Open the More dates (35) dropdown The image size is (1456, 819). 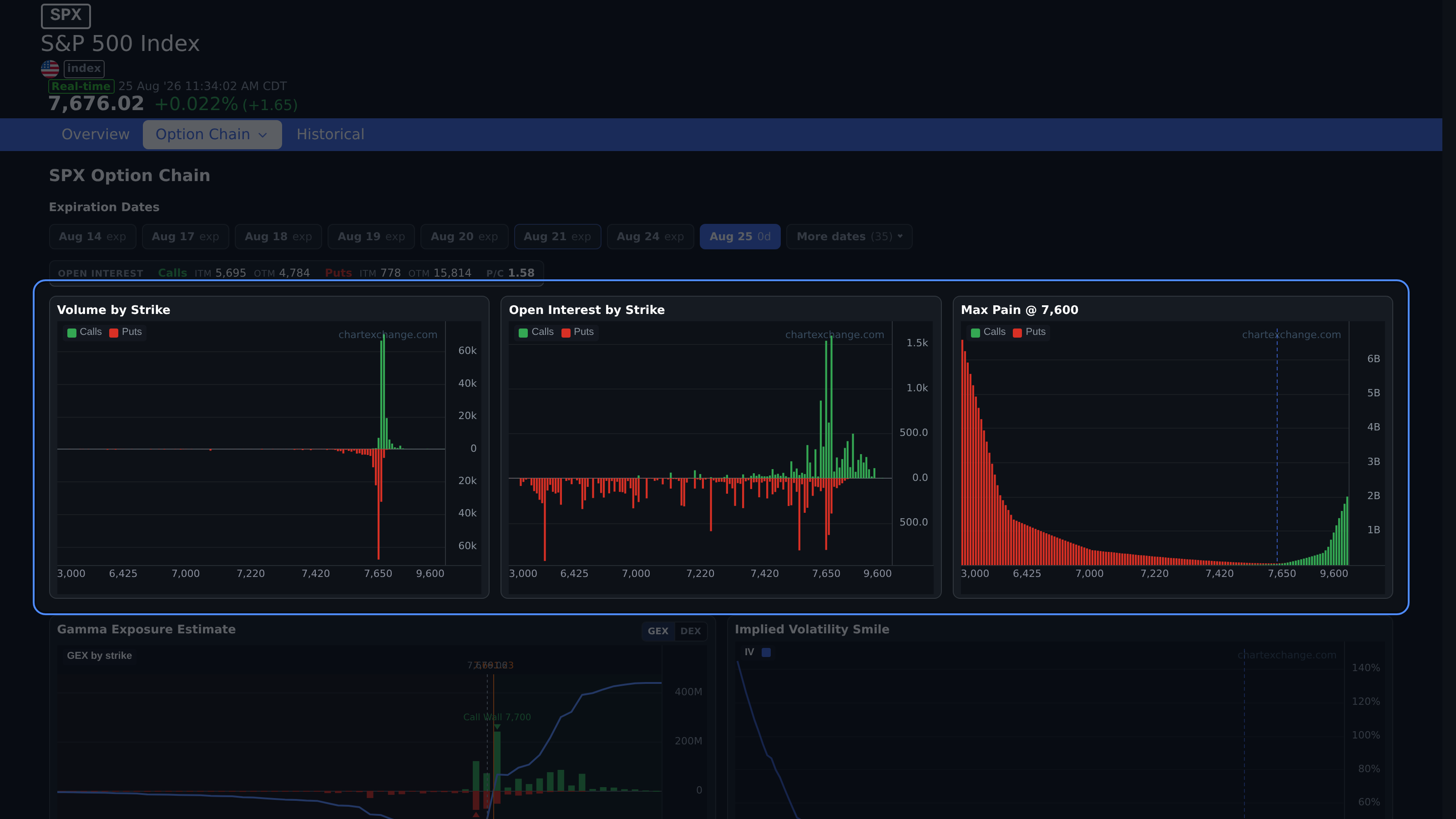coord(849,237)
